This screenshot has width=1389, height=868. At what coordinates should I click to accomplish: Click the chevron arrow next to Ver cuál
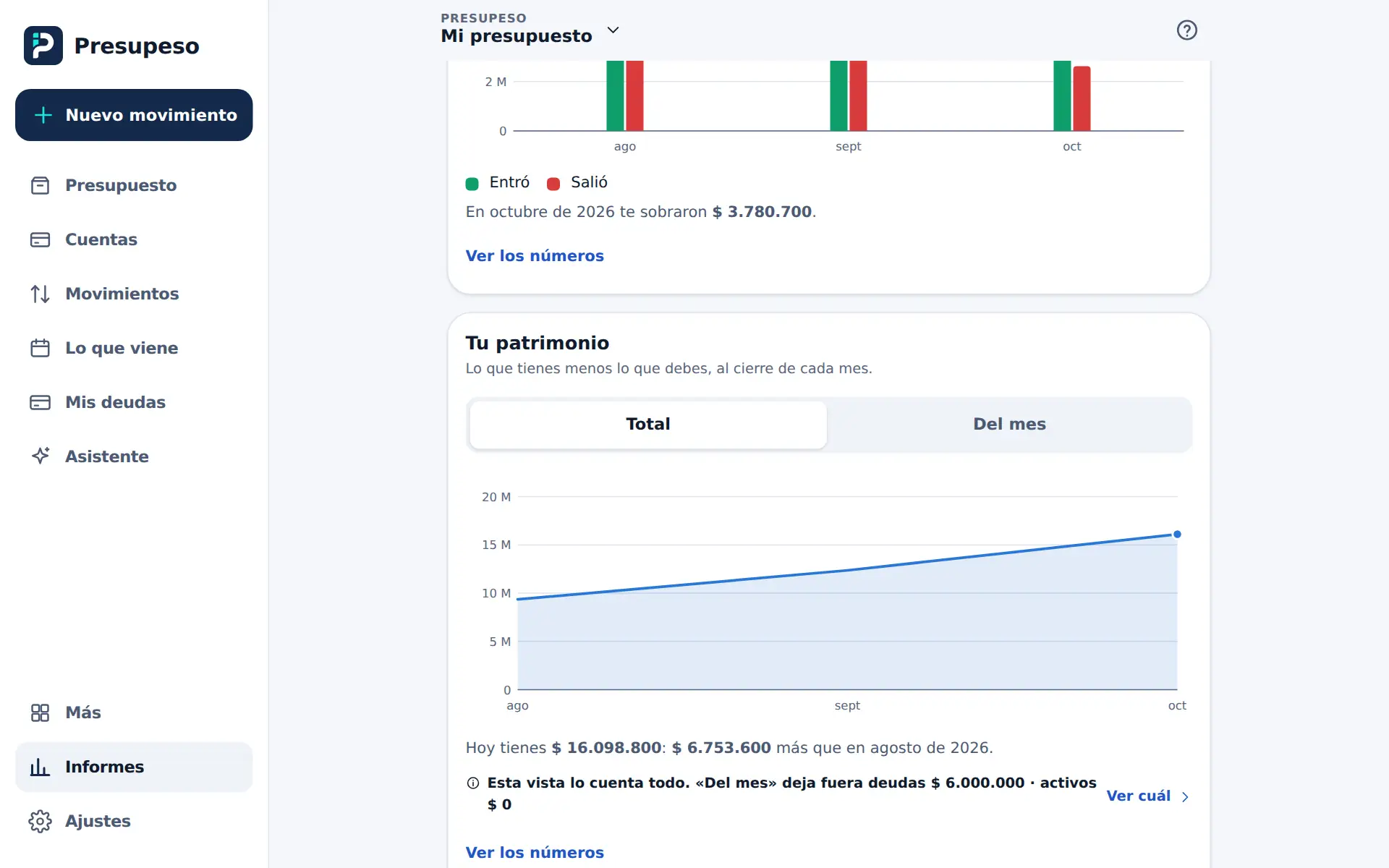point(1185,796)
